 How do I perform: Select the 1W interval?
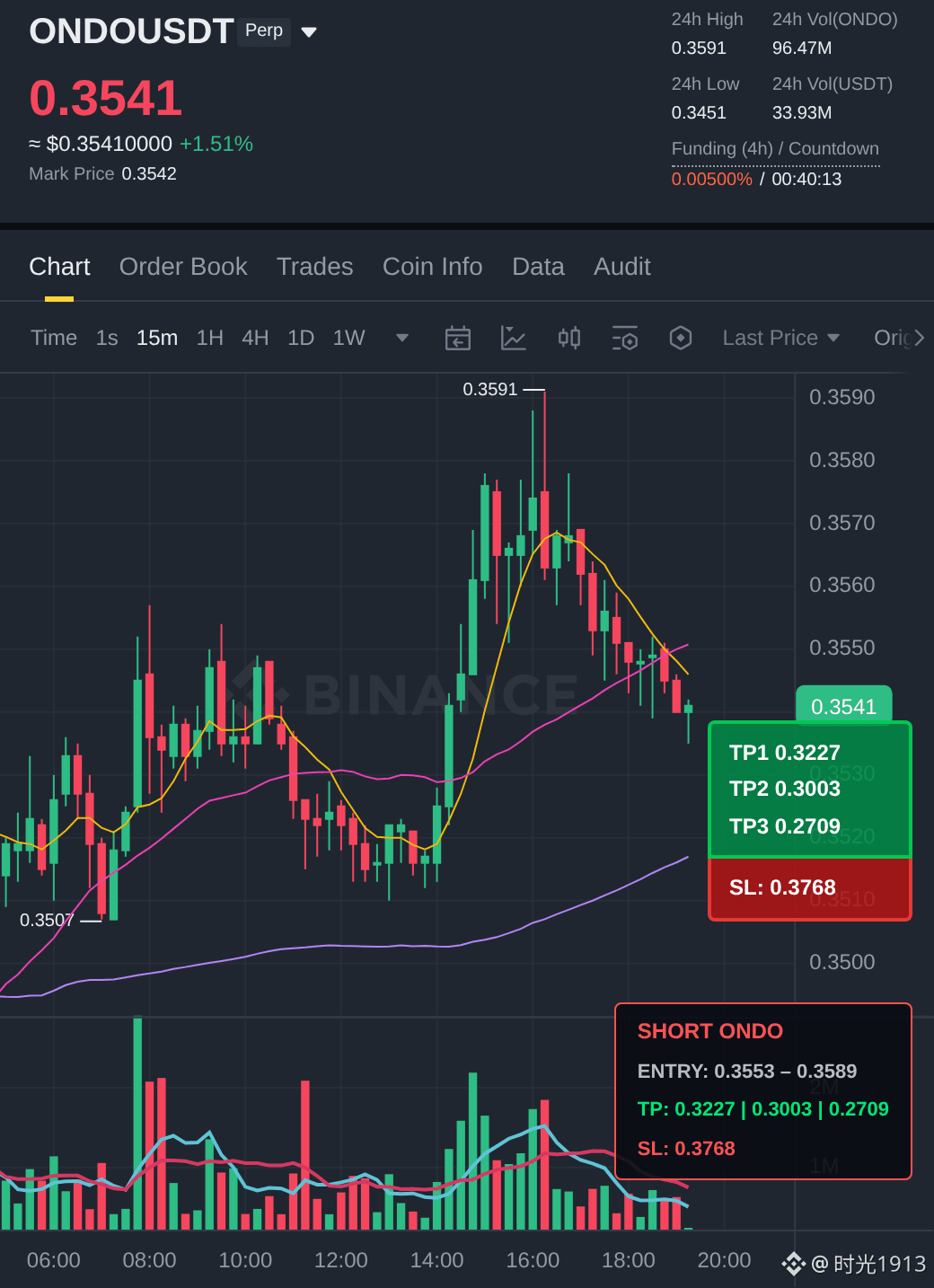click(348, 338)
